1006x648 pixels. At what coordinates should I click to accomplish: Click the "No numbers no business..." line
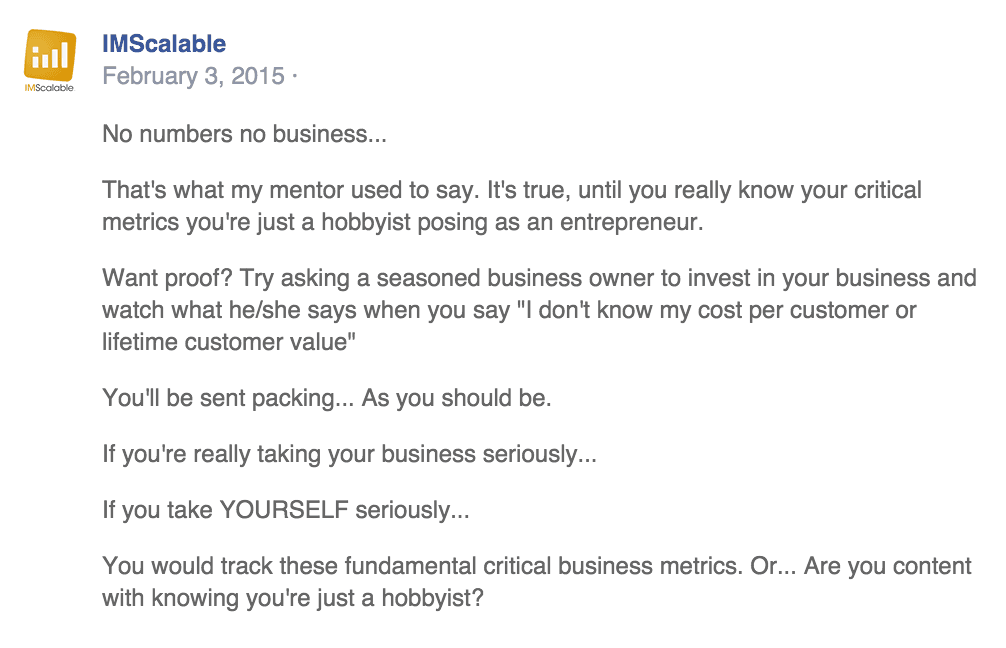coord(244,134)
